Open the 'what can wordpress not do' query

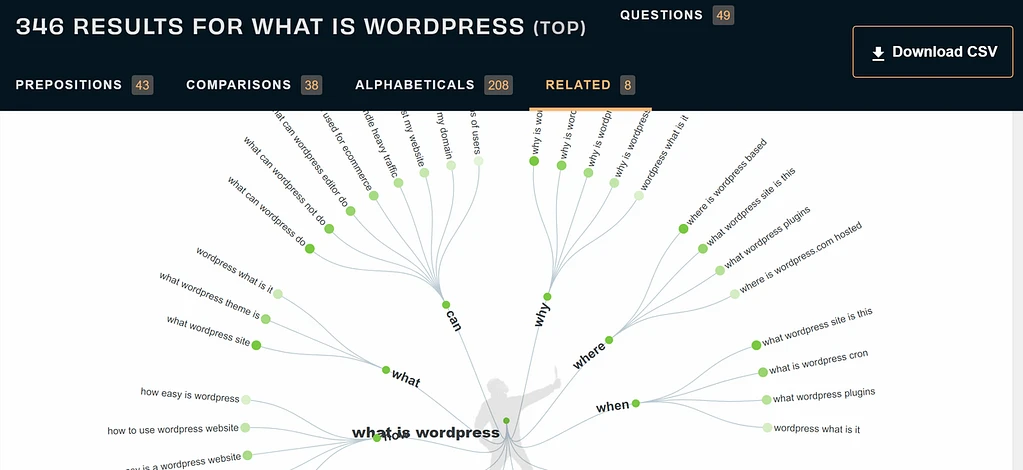[x=284, y=181]
